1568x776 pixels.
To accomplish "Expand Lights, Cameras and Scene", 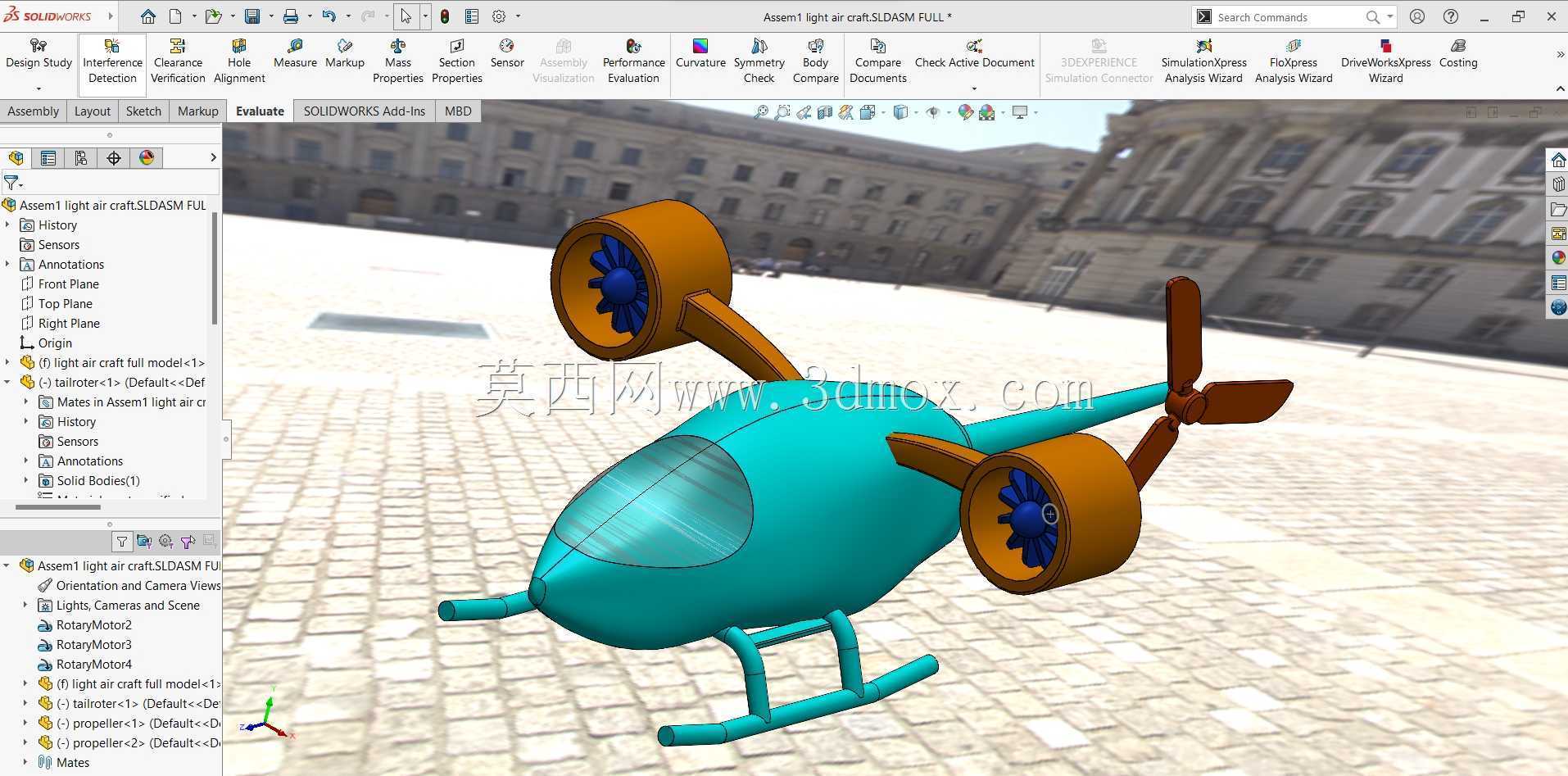I will (25, 605).
